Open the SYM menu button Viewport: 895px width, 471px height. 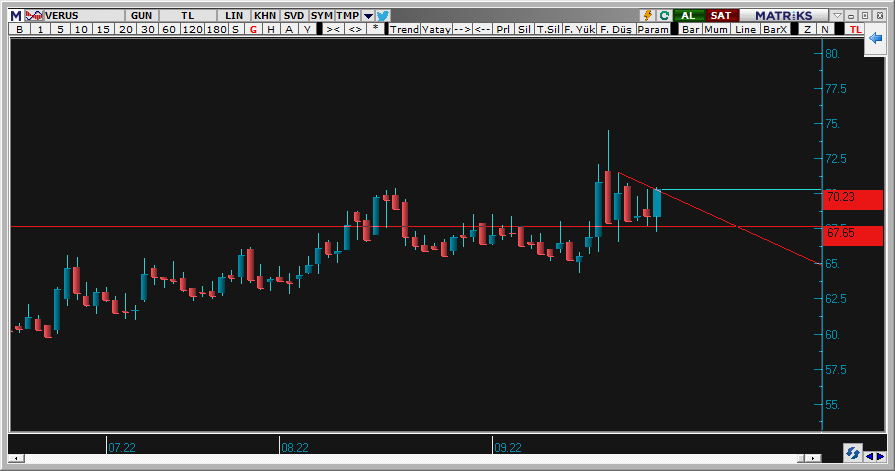pyautogui.click(x=322, y=15)
